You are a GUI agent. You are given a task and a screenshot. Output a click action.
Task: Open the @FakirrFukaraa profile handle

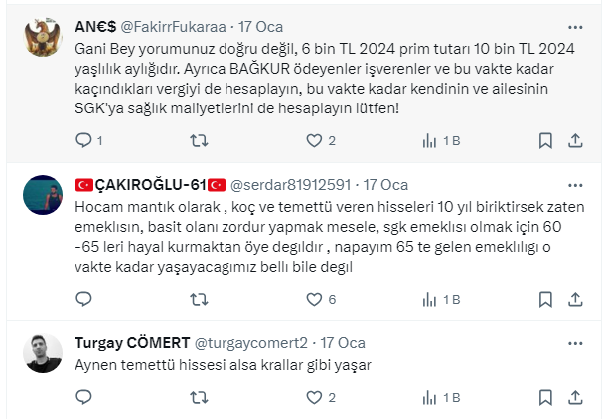(x=176, y=24)
